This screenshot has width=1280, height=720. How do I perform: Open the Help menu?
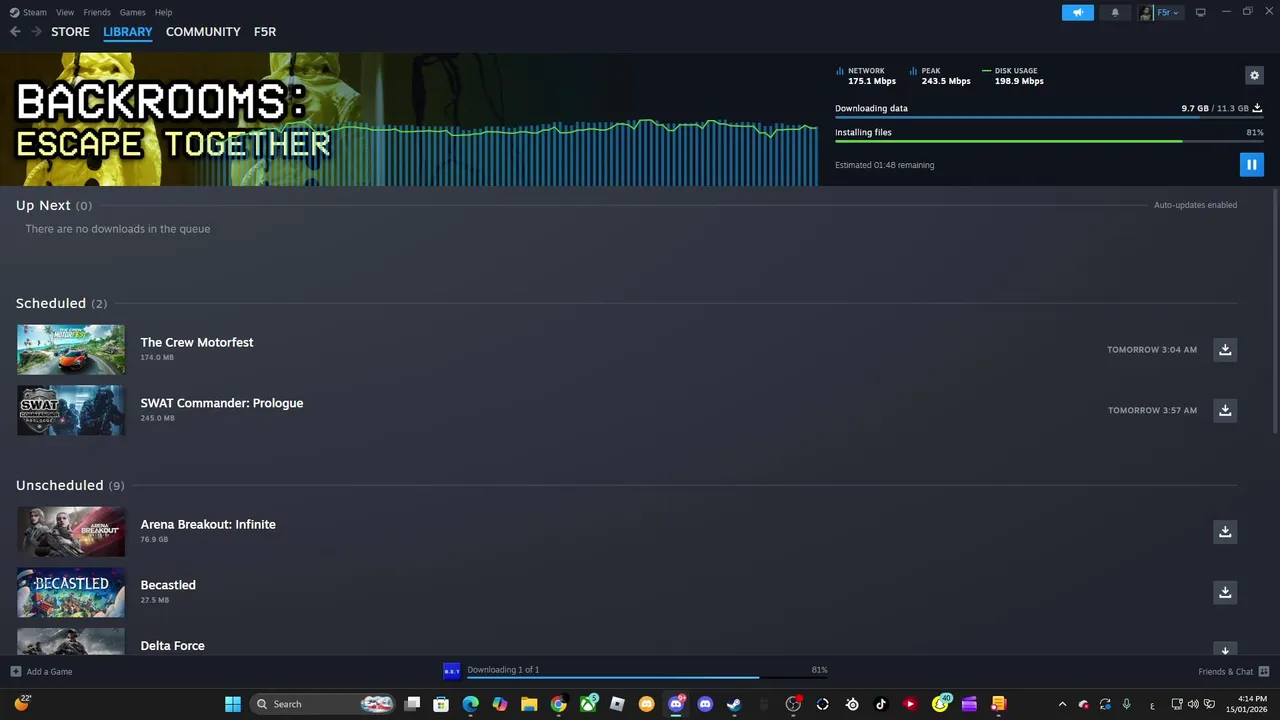coord(163,12)
